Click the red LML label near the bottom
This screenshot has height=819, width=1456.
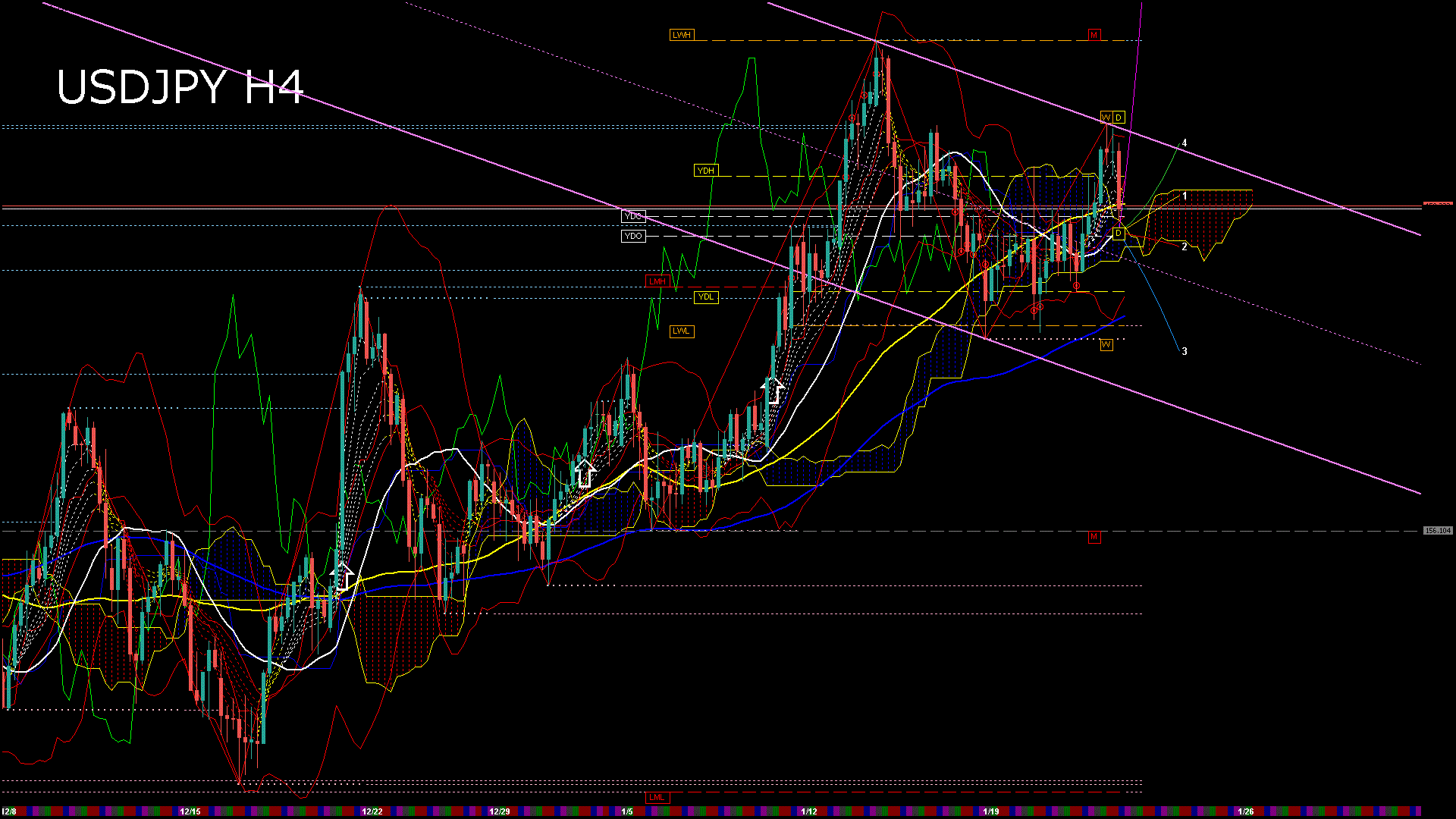[x=658, y=797]
